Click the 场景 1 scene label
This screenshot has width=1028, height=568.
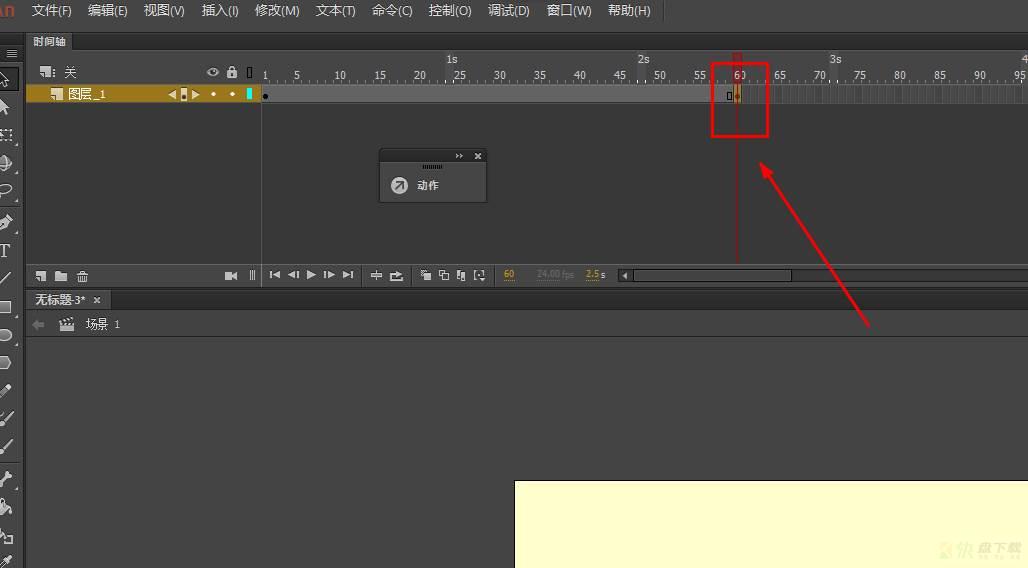(x=102, y=324)
